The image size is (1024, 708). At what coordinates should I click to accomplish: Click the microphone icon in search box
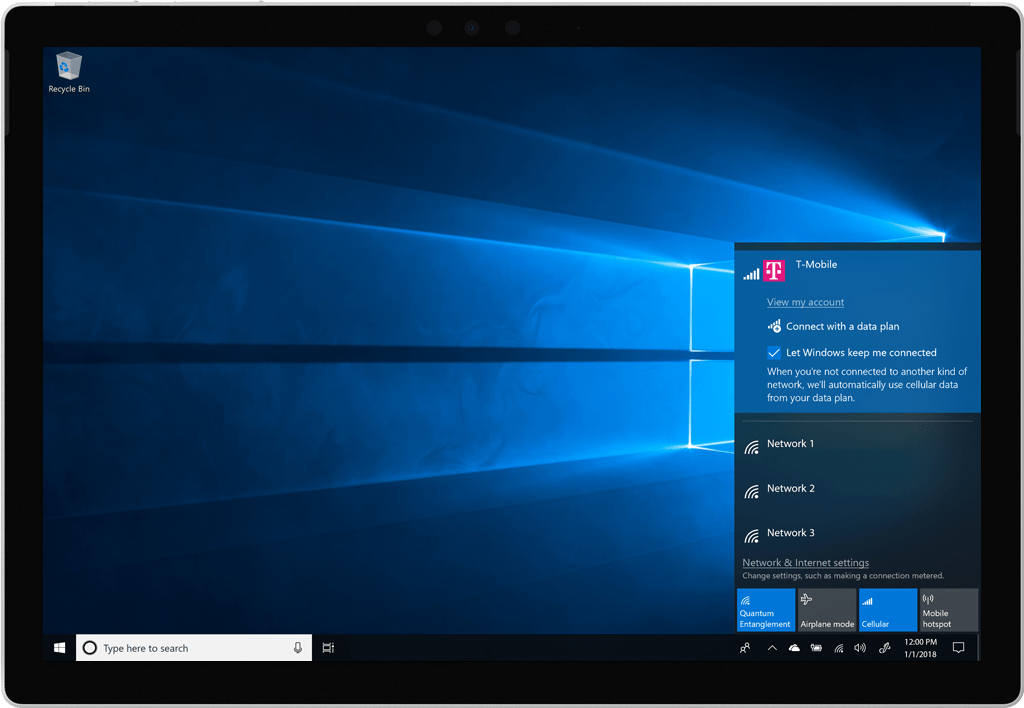coord(297,648)
